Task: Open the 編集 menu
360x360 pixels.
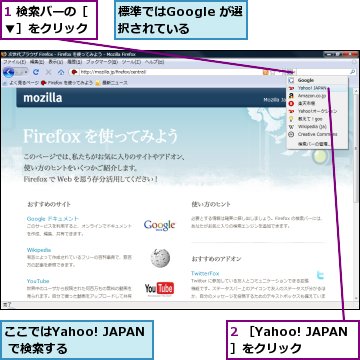Action: (x=37, y=62)
